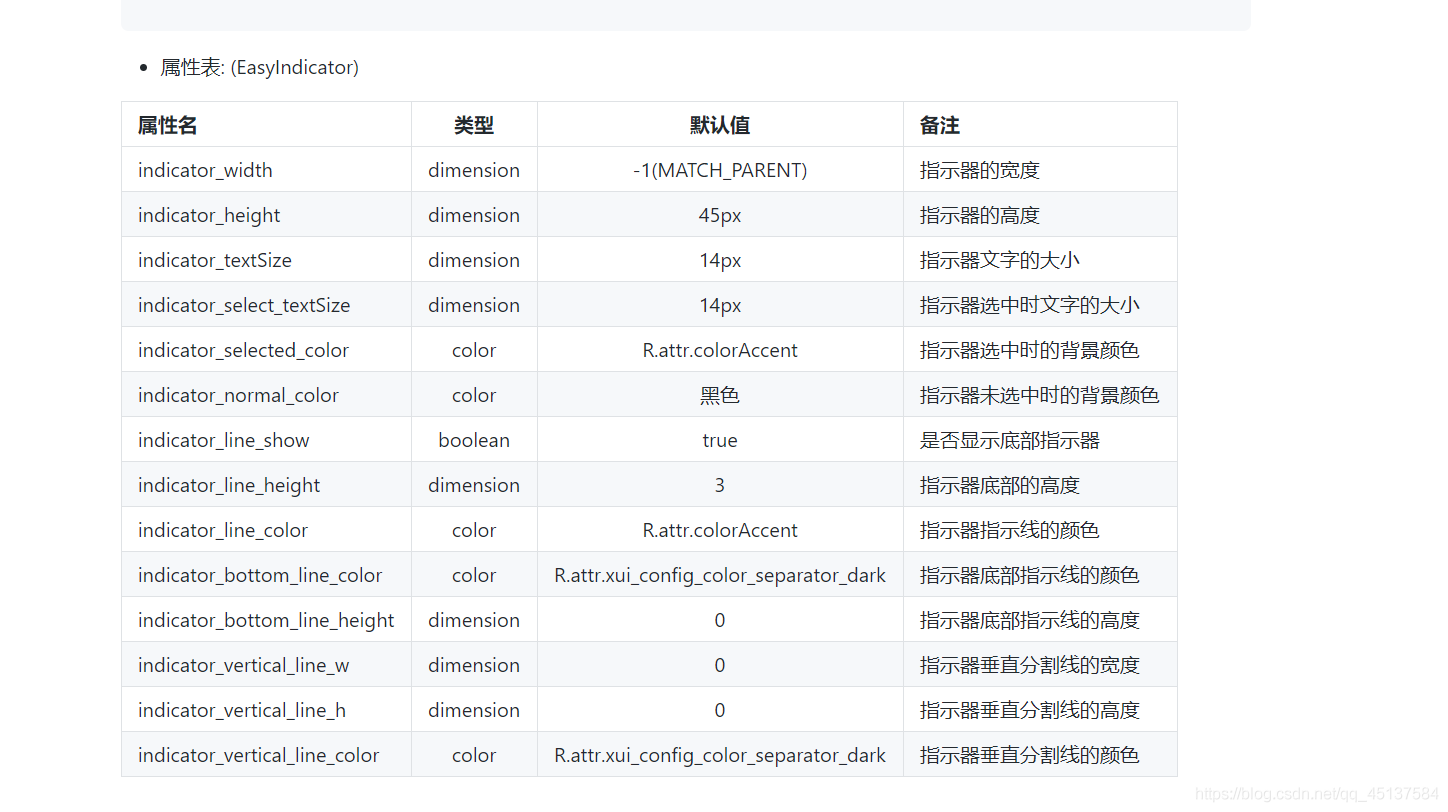Click the note '是否显示底部指示器'
Screen dimensions: 1448x812
1010,440
